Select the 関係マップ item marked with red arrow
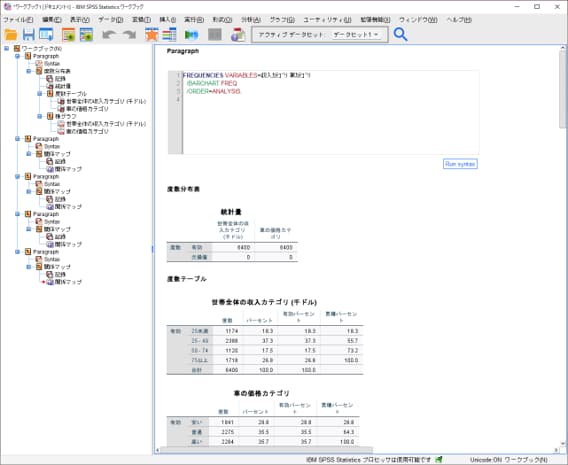The width and height of the screenshot is (568, 465). 68,282
